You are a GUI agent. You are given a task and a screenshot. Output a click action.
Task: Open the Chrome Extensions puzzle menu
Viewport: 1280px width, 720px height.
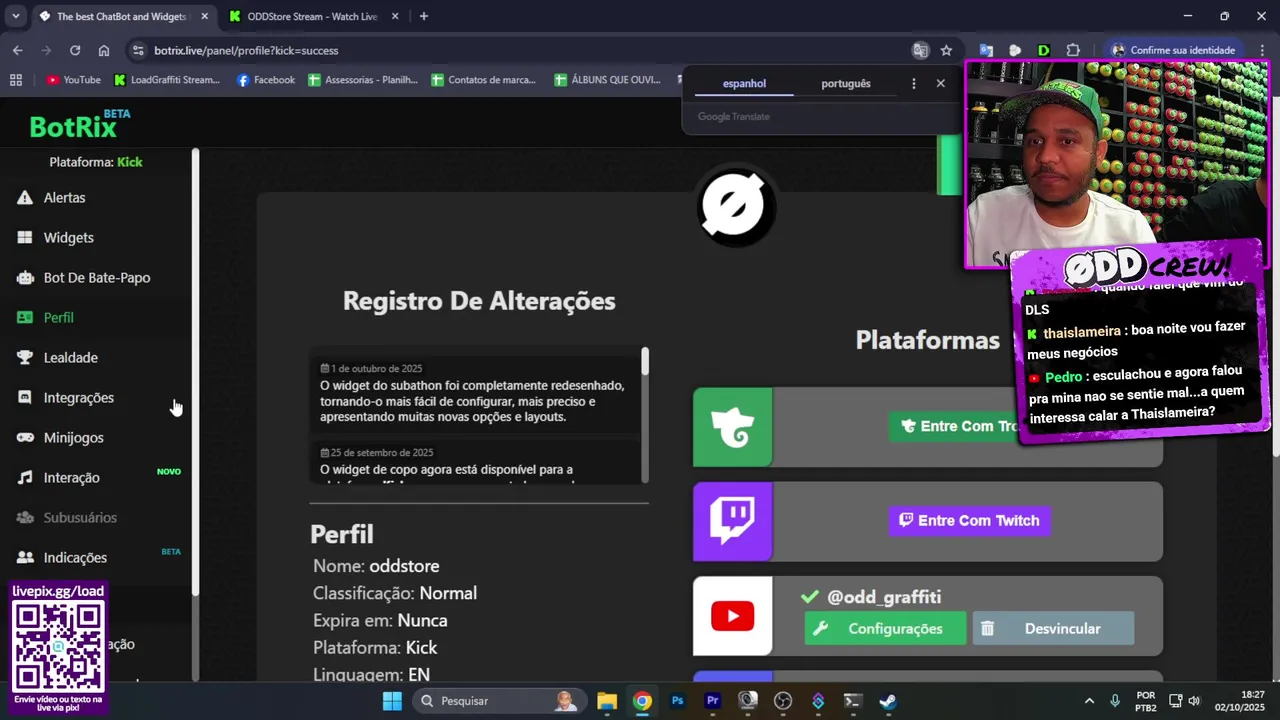click(1073, 50)
